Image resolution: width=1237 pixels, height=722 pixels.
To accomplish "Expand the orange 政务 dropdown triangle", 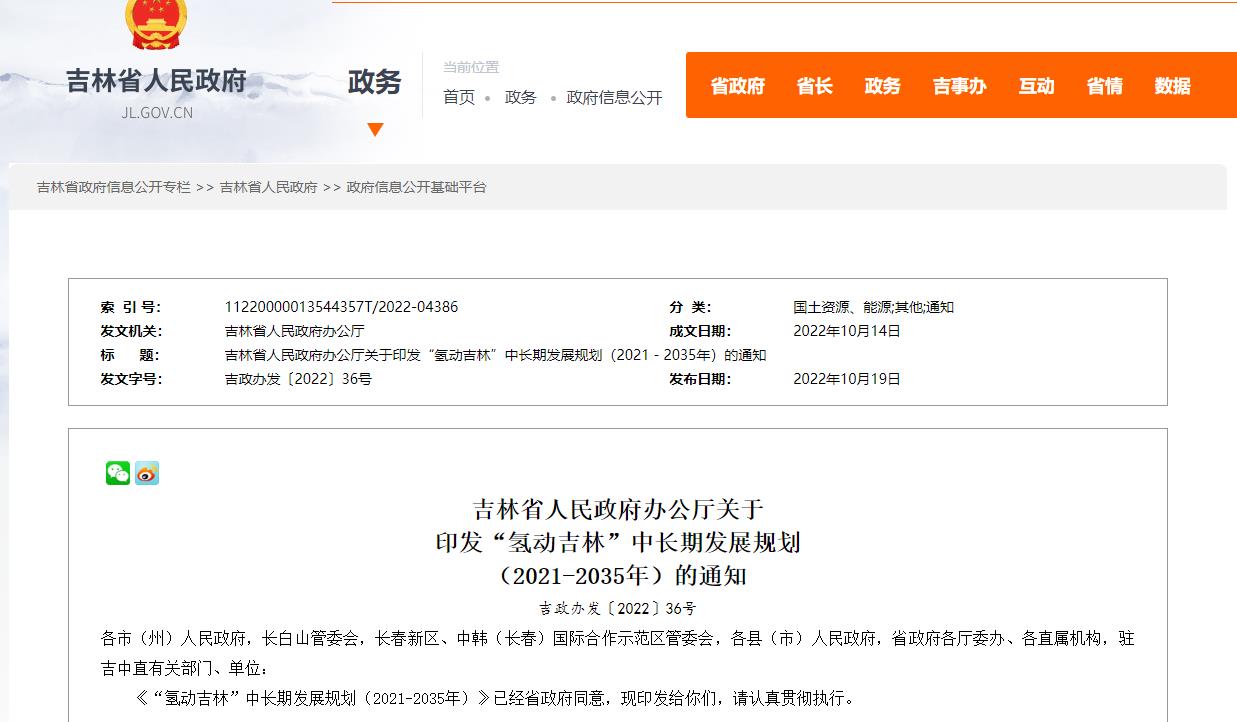I will click(x=376, y=128).
